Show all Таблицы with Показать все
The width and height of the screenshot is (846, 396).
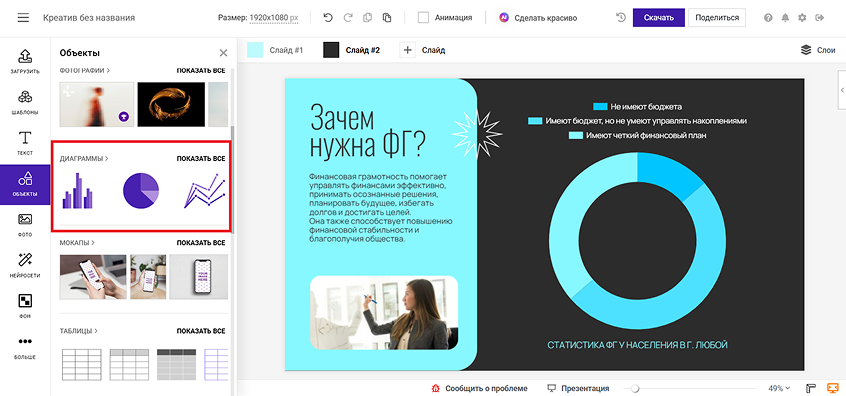click(x=201, y=331)
